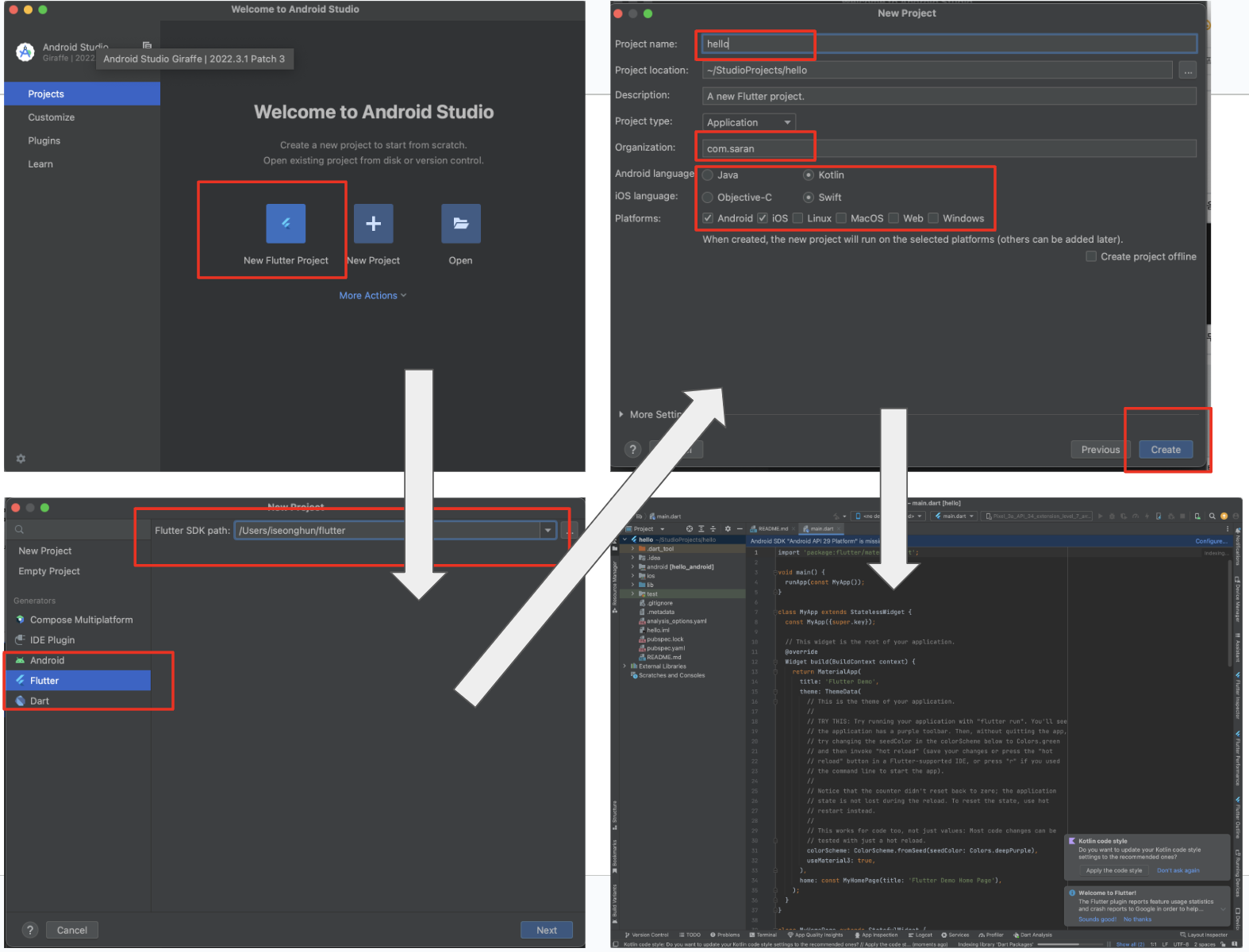Open main.dart run configuration dropdown

(955, 516)
